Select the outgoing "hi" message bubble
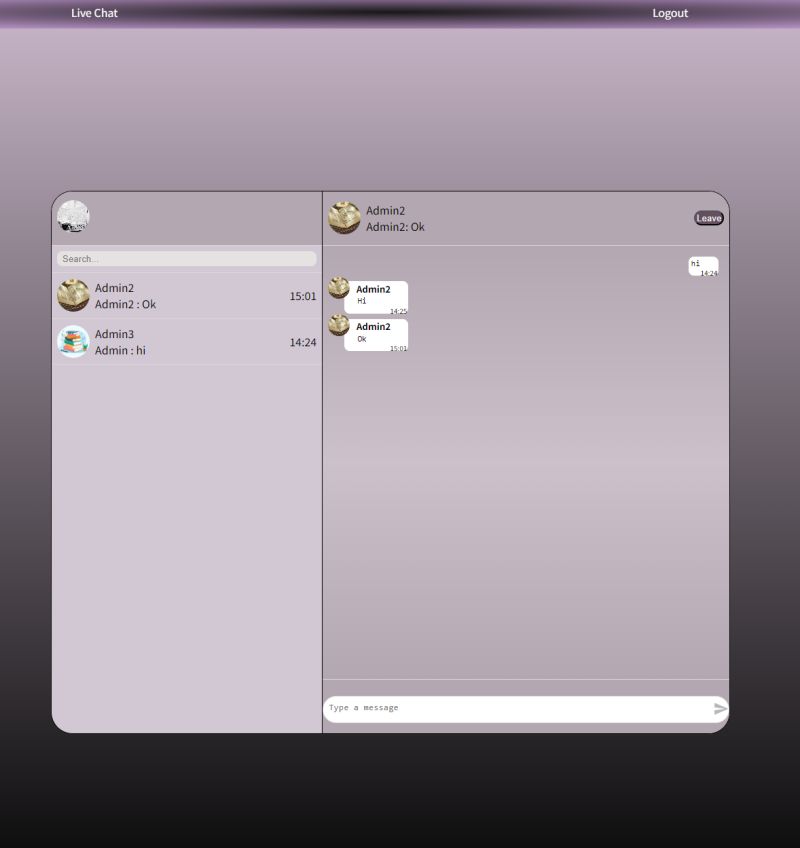This screenshot has width=800, height=848. (x=702, y=264)
